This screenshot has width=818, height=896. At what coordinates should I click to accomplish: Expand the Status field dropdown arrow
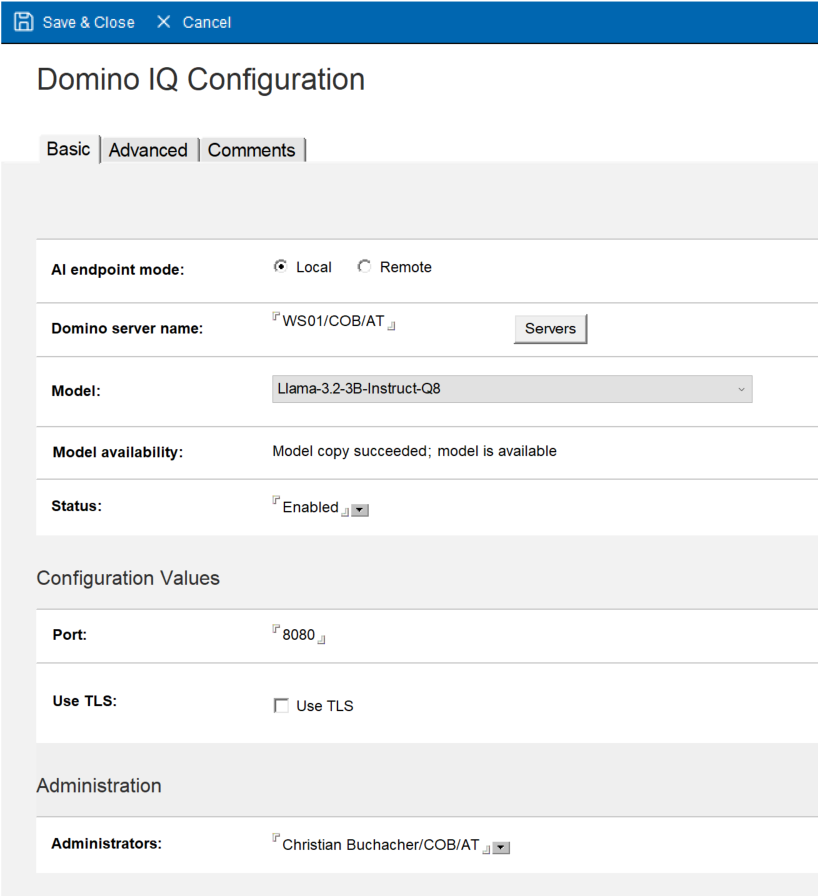(x=361, y=510)
